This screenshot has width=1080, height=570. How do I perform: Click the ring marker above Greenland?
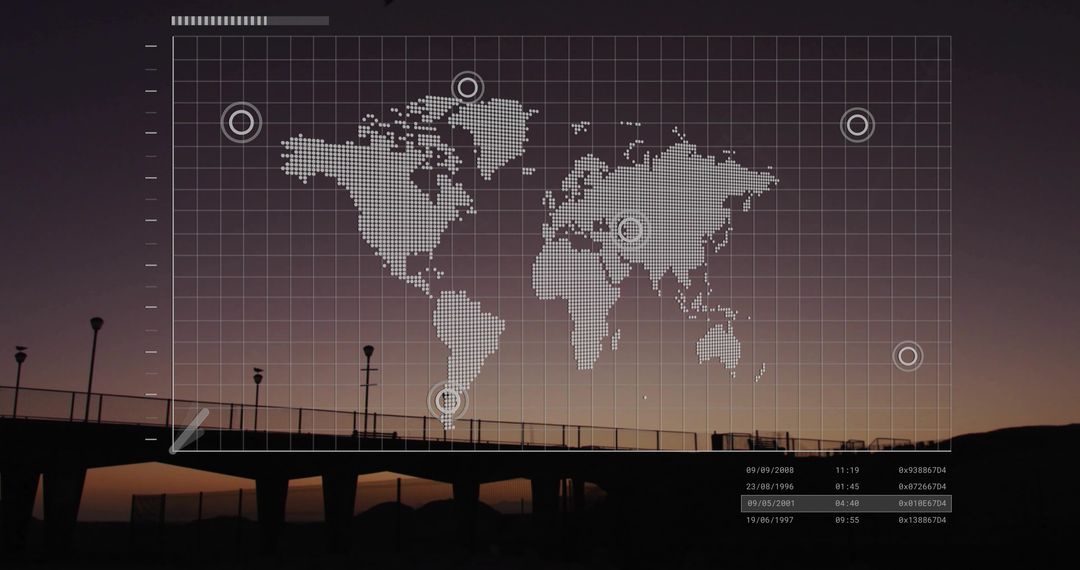[x=468, y=87]
